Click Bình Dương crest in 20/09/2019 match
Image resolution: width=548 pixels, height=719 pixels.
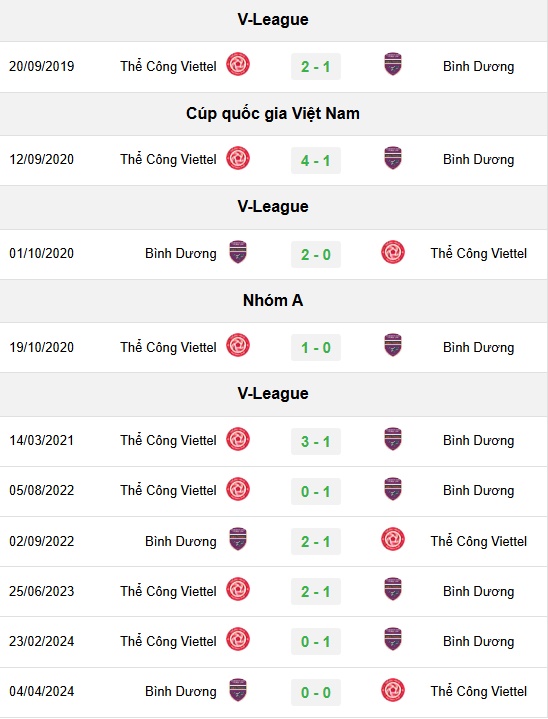(x=393, y=65)
